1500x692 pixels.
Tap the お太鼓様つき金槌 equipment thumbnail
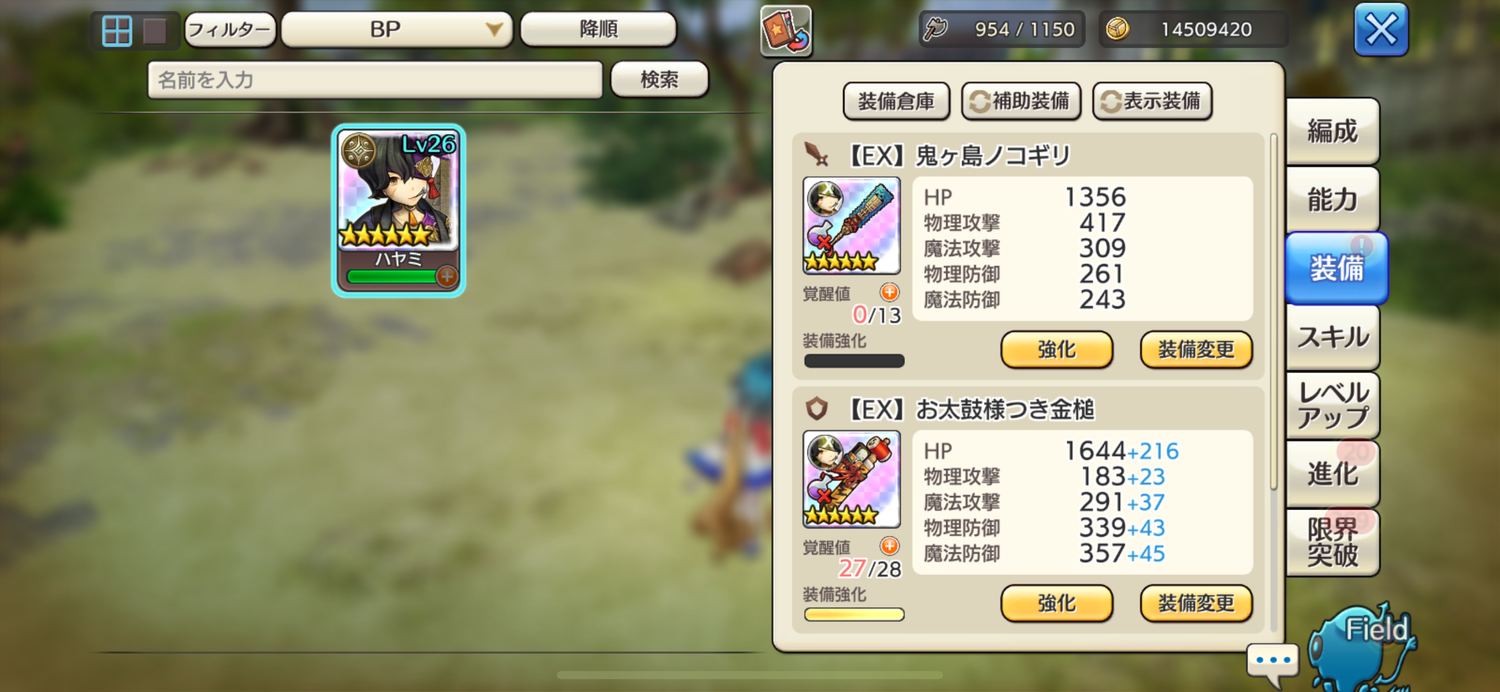click(x=852, y=480)
